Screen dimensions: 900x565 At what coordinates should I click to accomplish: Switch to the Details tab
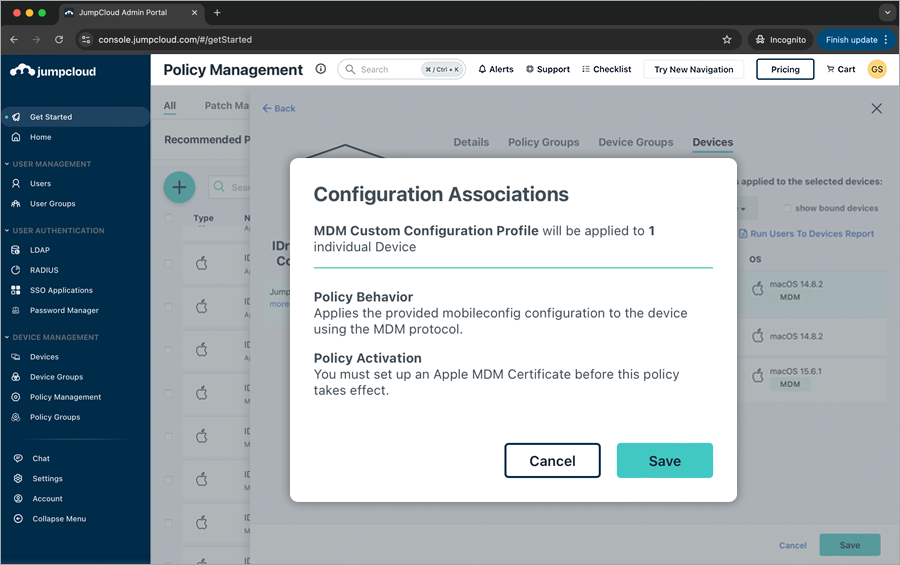[x=471, y=142]
